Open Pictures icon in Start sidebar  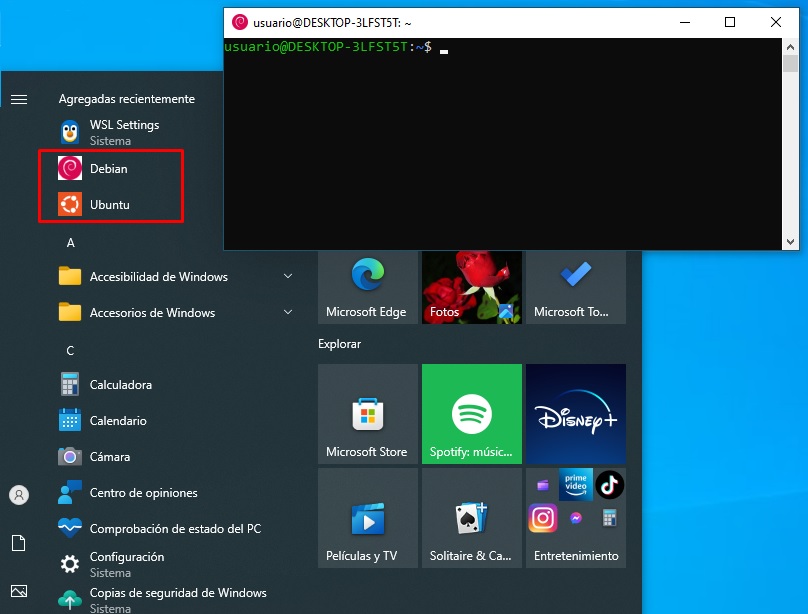click(x=19, y=591)
